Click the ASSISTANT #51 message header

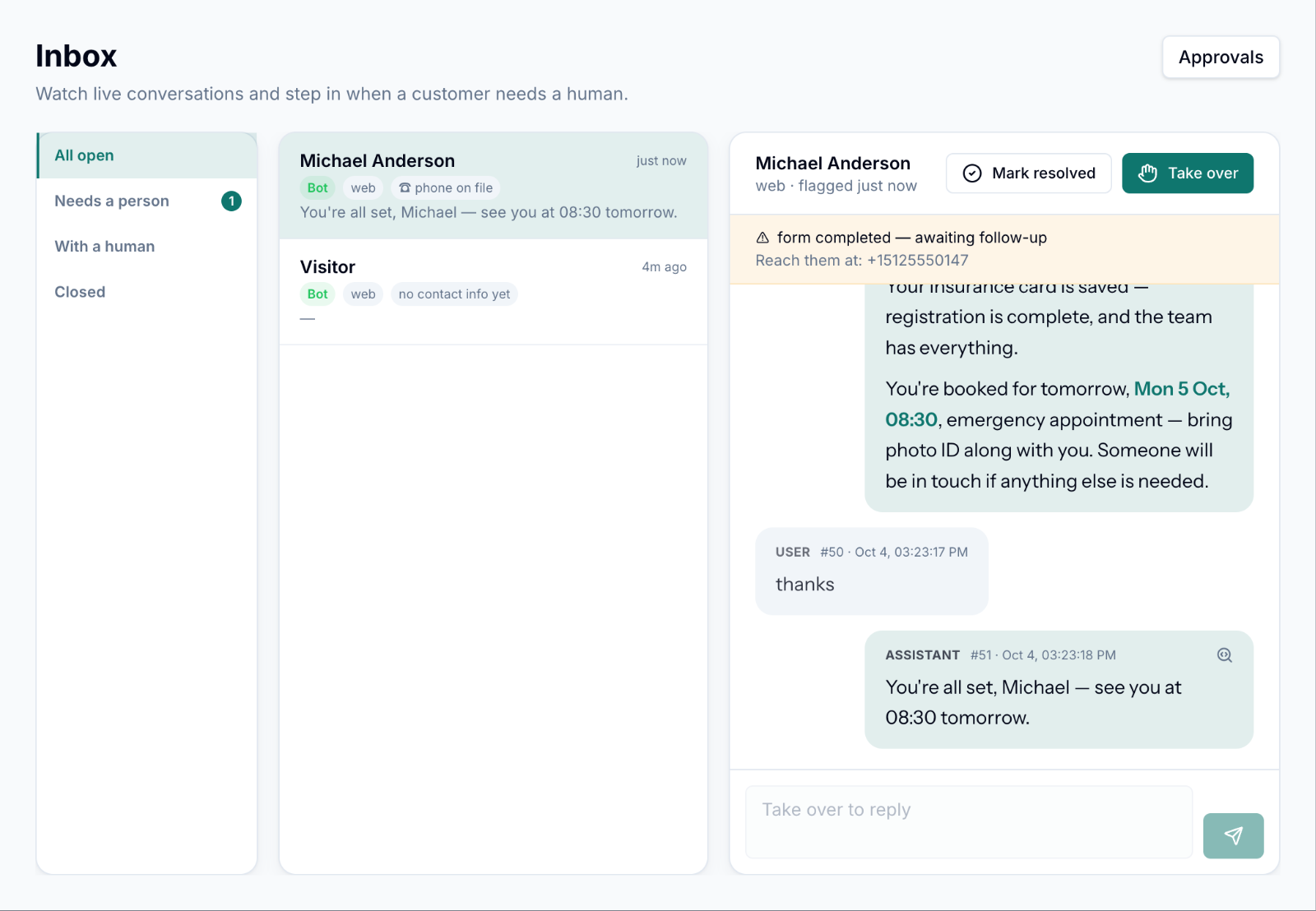point(1000,655)
